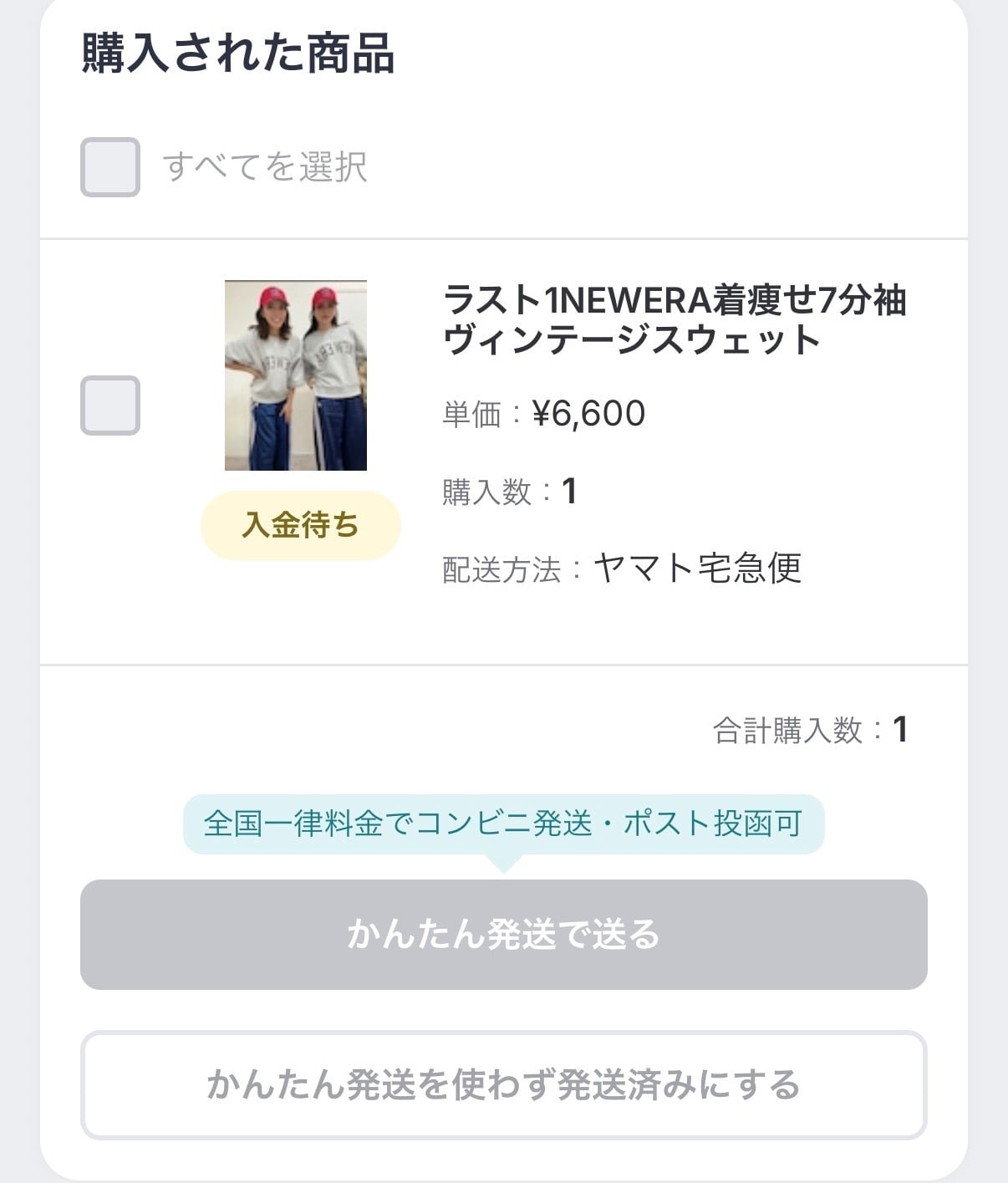This screenshot has width=1008, height=1183.
Task: Click the tooltip pointer arrow above かんたん発送
Action: (x=504, y=864)
